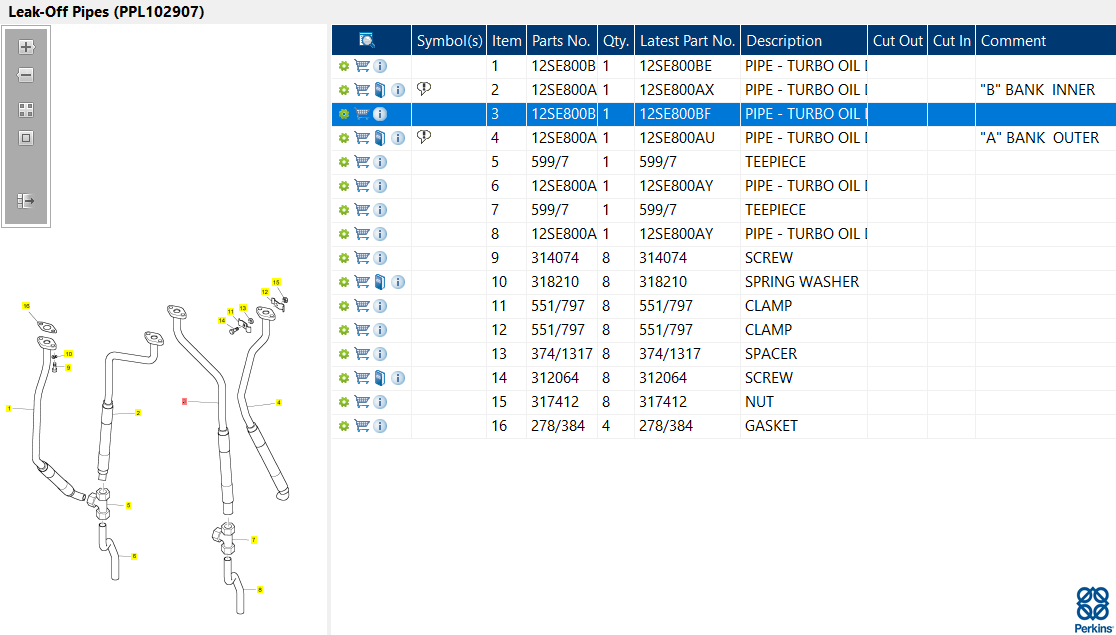Viewport: 1116px width, 635px height.
Task: Select callout 1 on the diagram
Action: click(9, 409)
